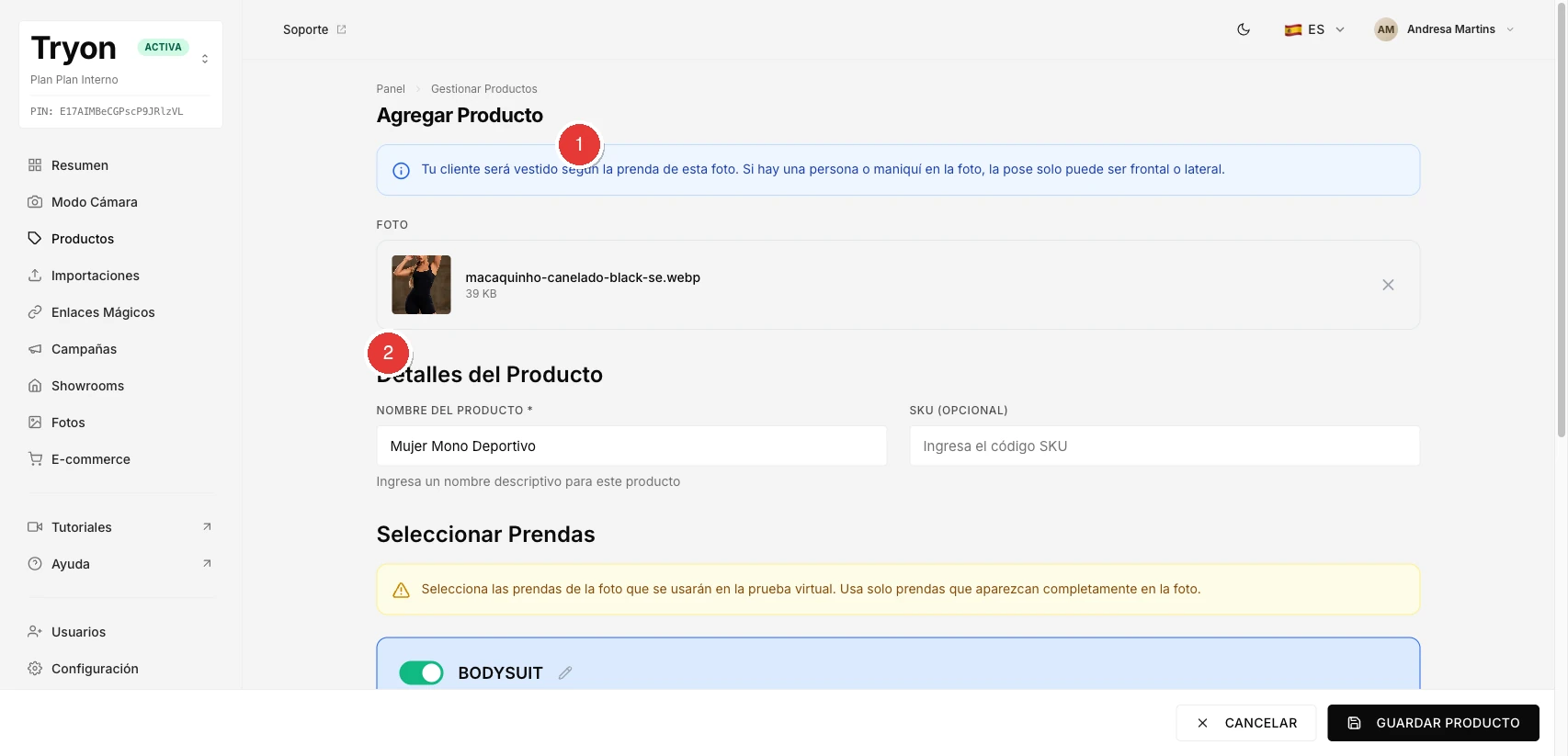Open Gestionar Productos breadcrumb link
The image size is (1568, 756).
[x=484, y=89]
